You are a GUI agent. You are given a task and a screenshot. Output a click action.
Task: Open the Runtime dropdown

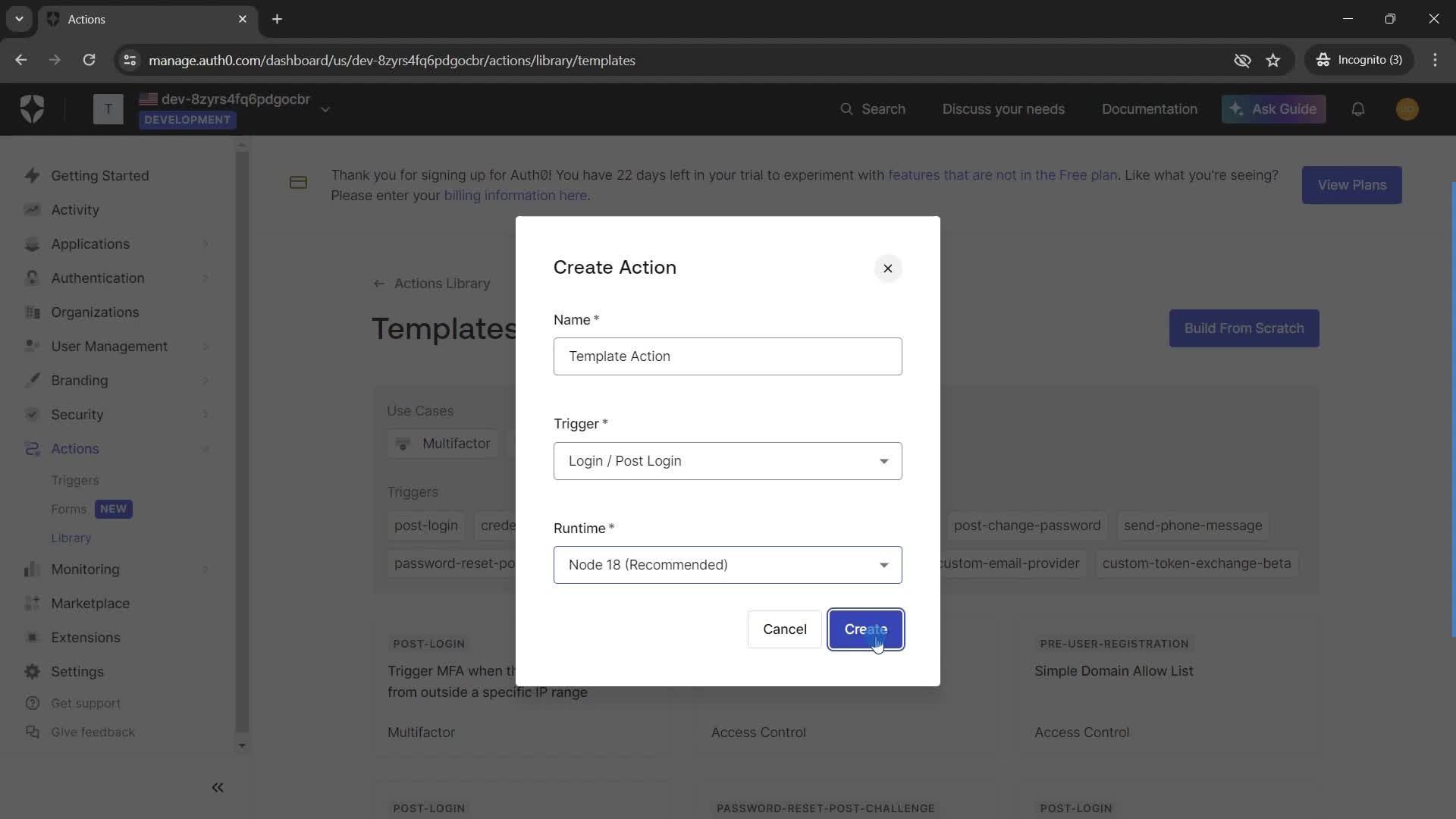click(728, 565)
